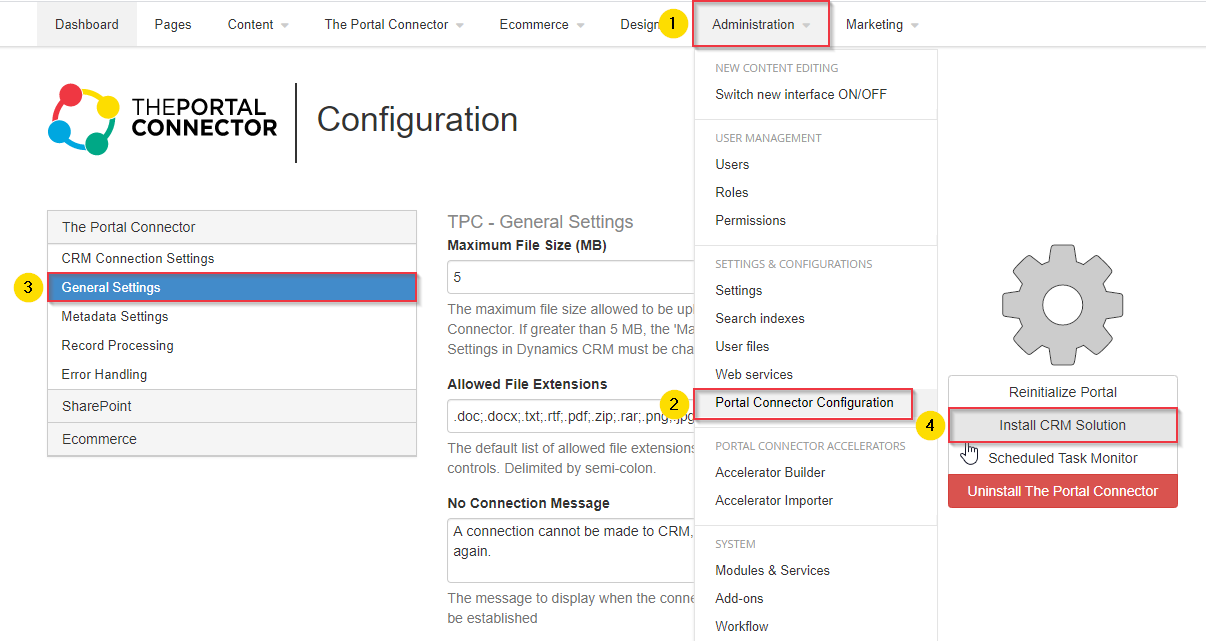This screenshot has width=1206, height=641.
Task: Click the Allowed File Extensions field
Action: (571, 416)
